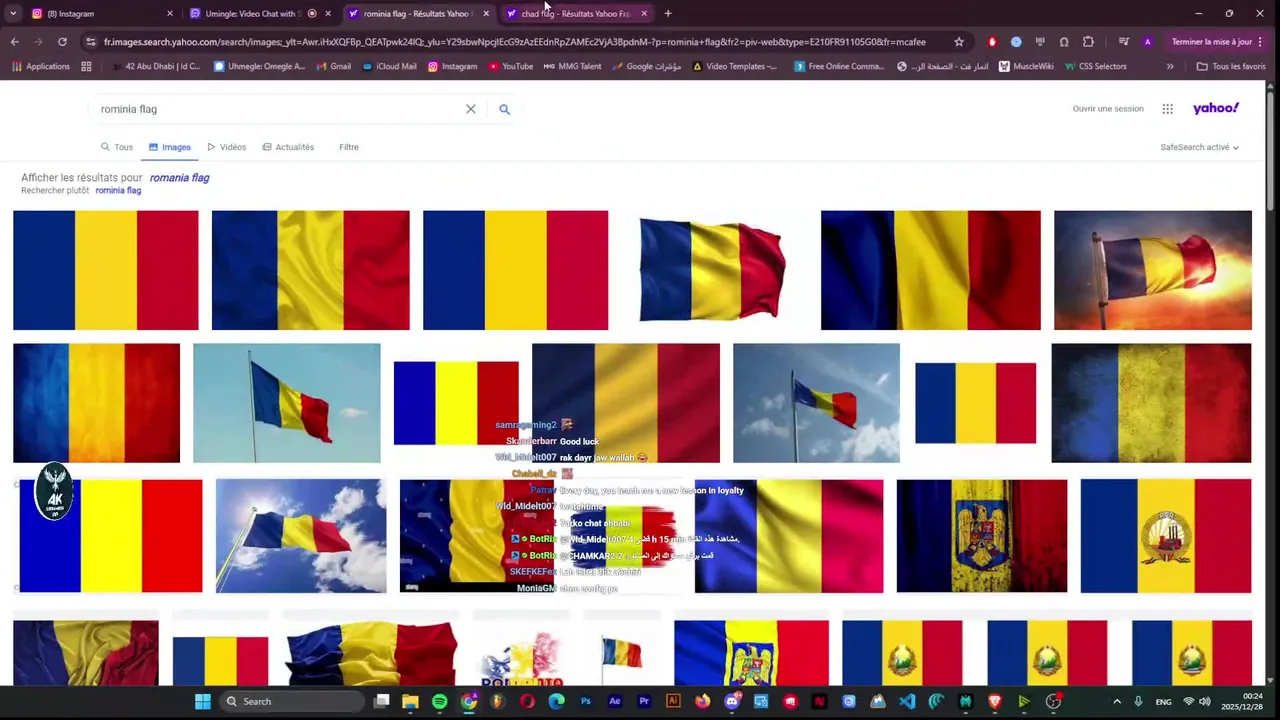
Task: Open Brave browser from the taskbar
Action: 995,701
